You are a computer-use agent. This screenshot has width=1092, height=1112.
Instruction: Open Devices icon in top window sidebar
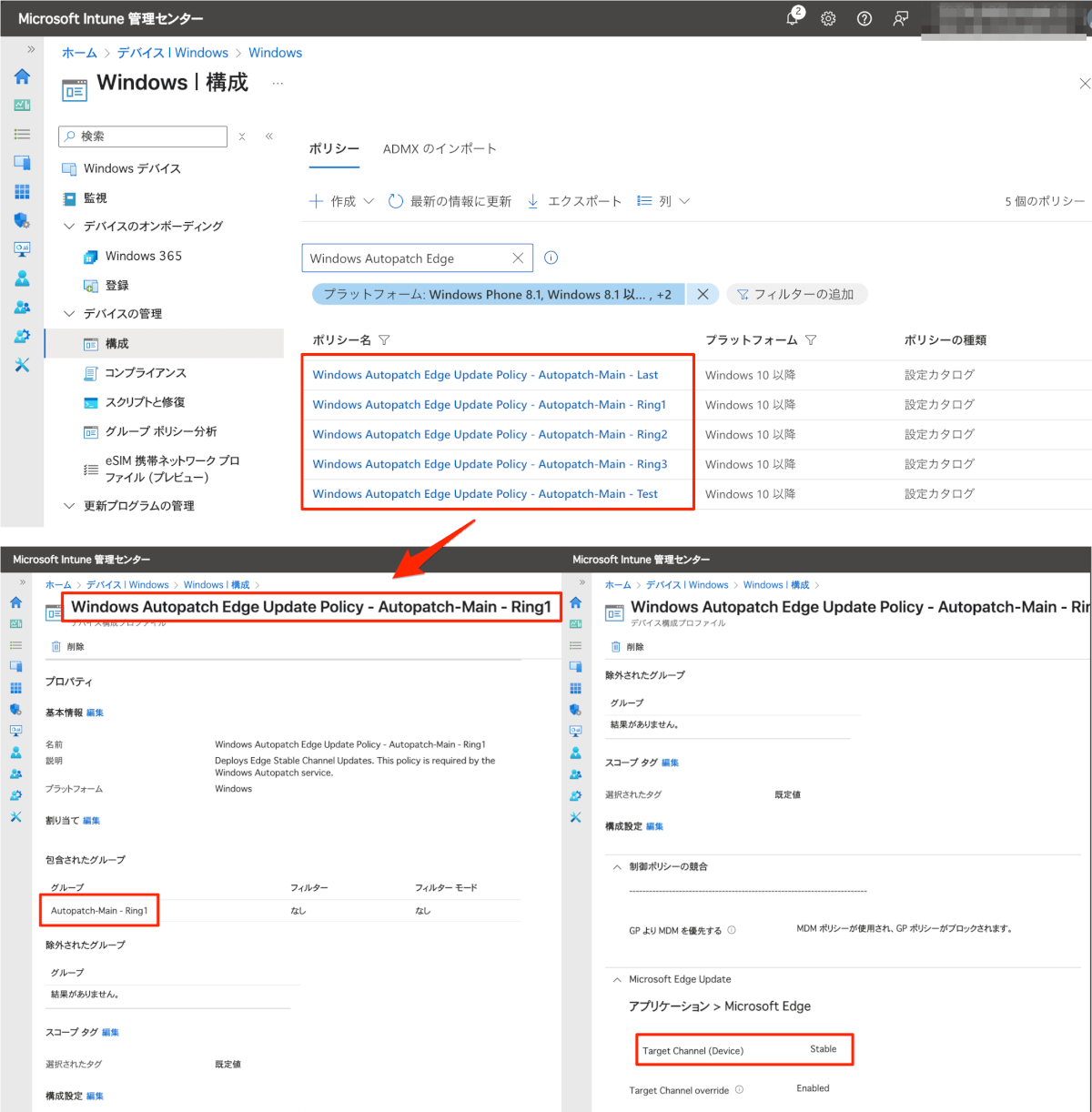(22, 163)
